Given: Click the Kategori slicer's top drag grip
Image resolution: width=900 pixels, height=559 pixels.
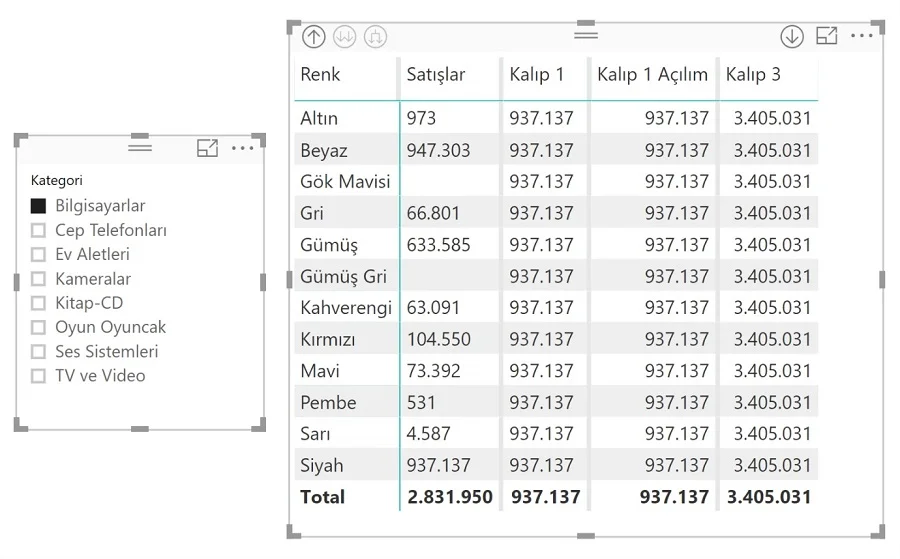Looking at the screenshot, I should tap(140, 147).
